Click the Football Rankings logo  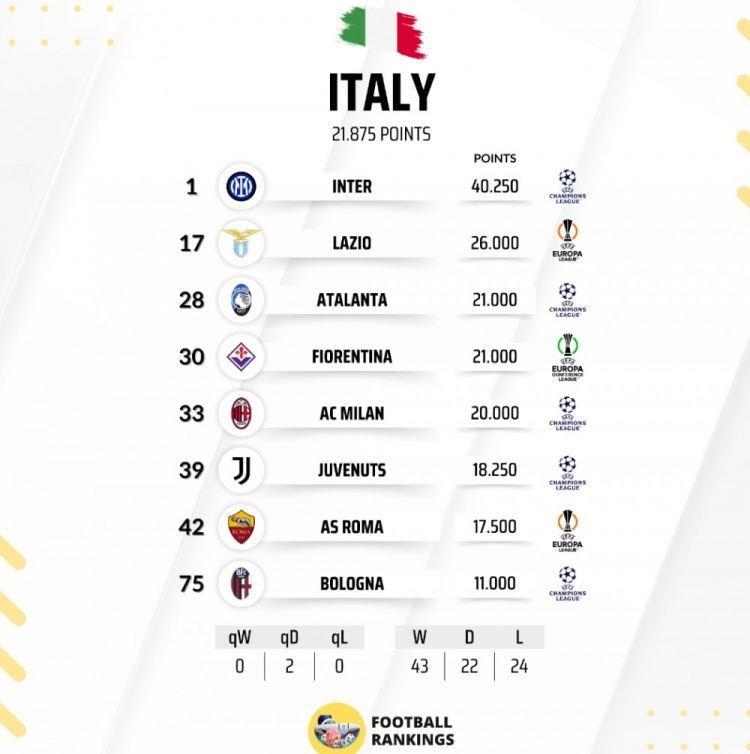click(x=381, y=729)
